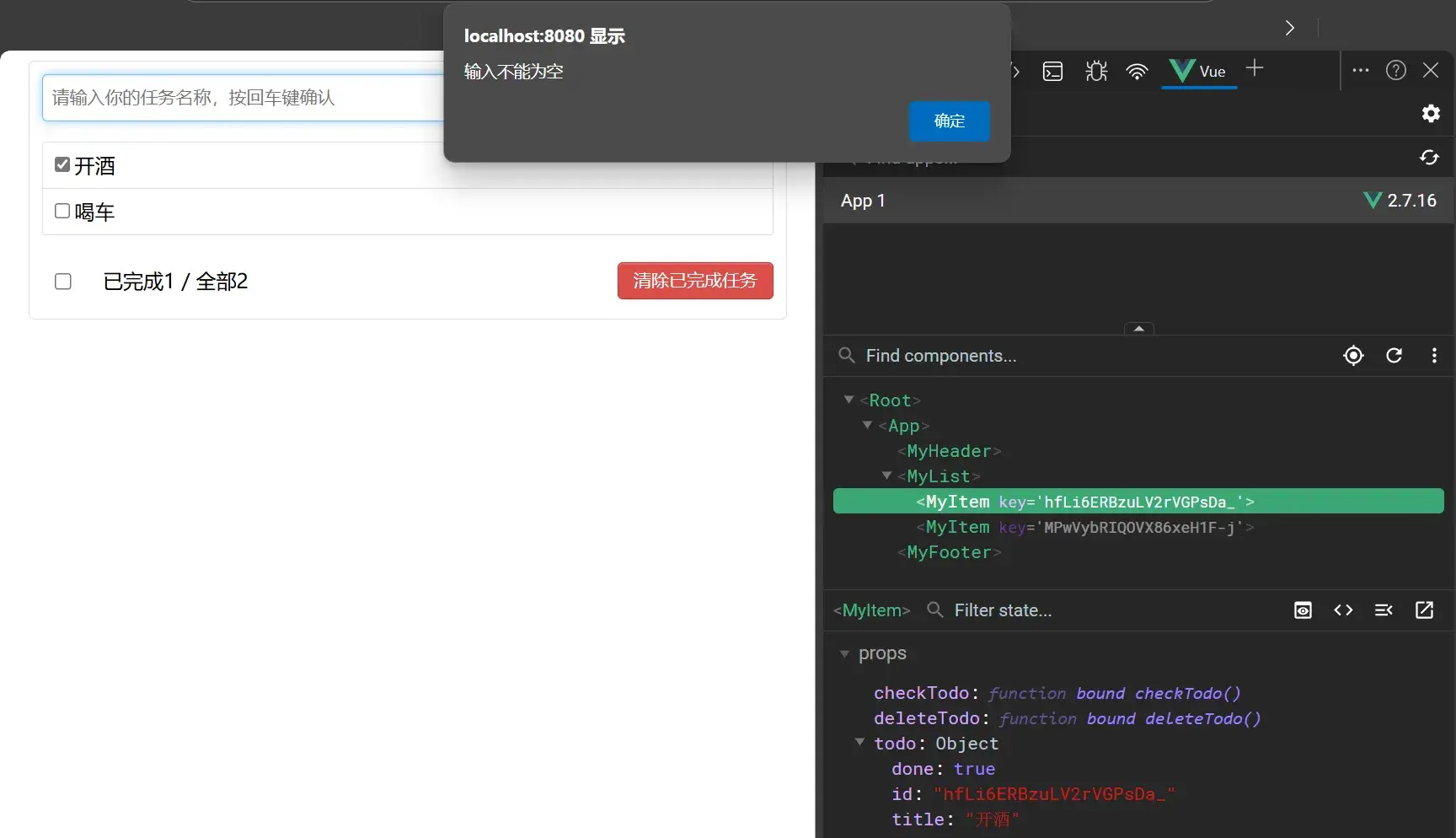Open the Vue devtools tab

pos(1198,71)
